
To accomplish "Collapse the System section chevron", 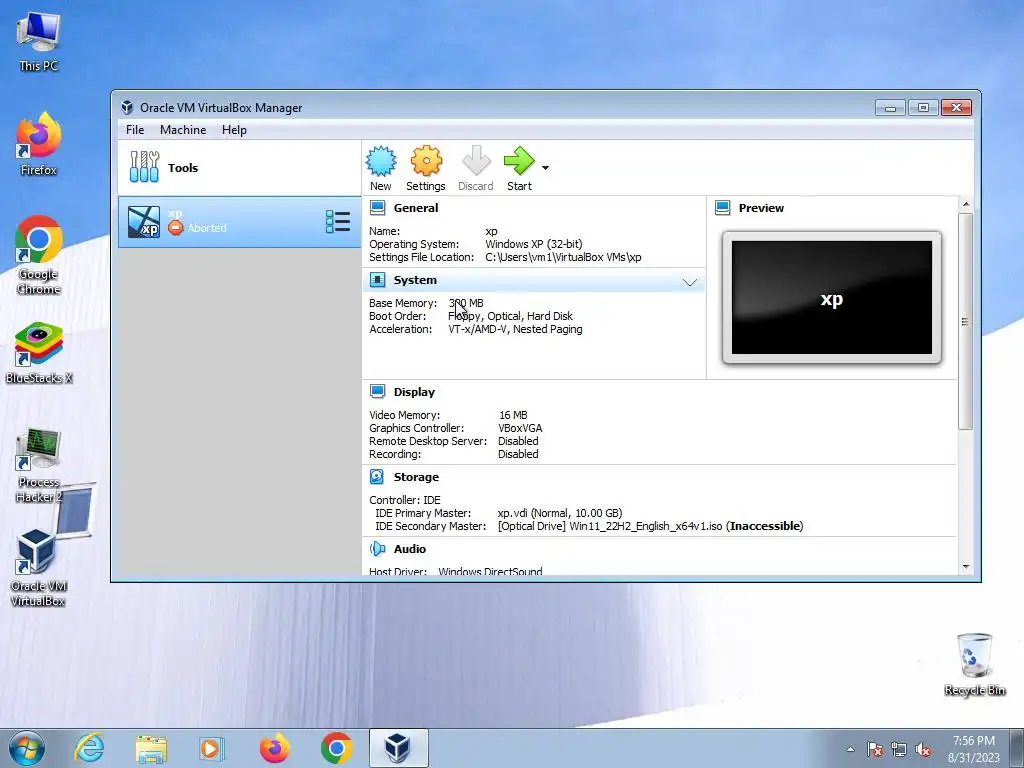I will pyautogui.click(x=690, y=282).
